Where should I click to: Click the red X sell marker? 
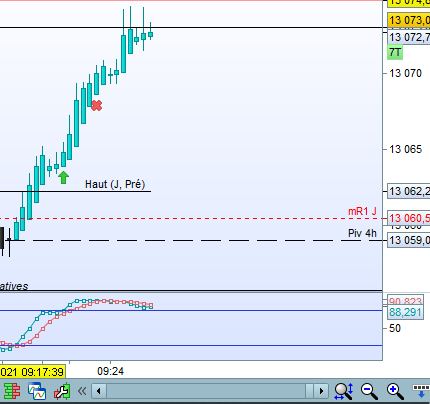pyautogui.click(x=96, y=106)
